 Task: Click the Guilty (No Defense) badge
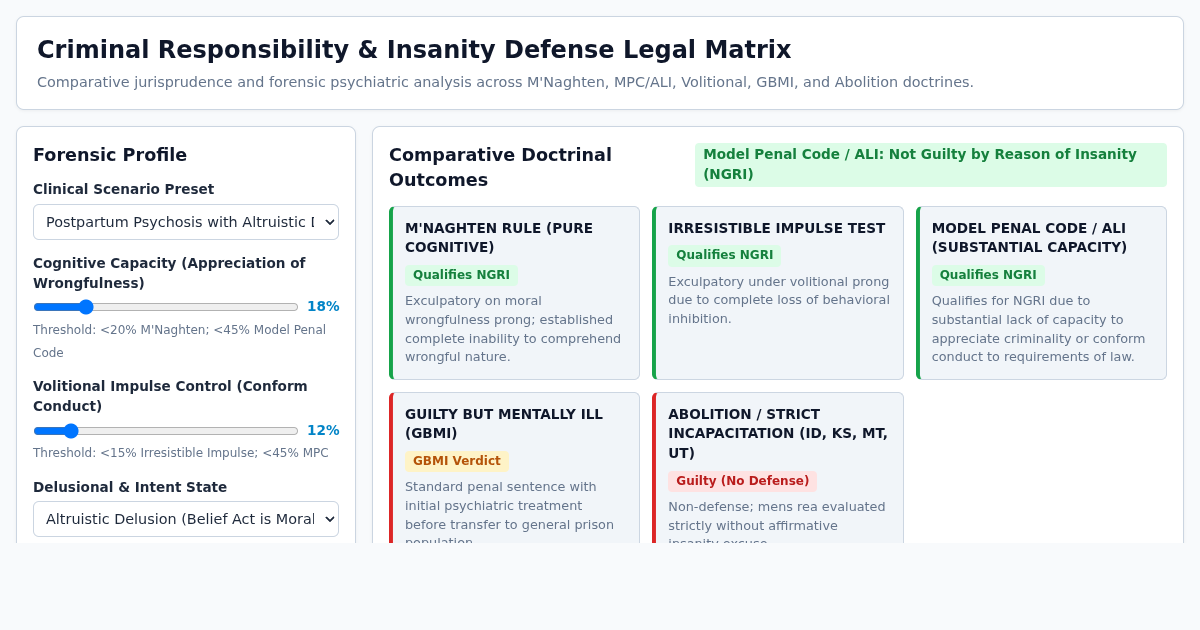[742, 481]
